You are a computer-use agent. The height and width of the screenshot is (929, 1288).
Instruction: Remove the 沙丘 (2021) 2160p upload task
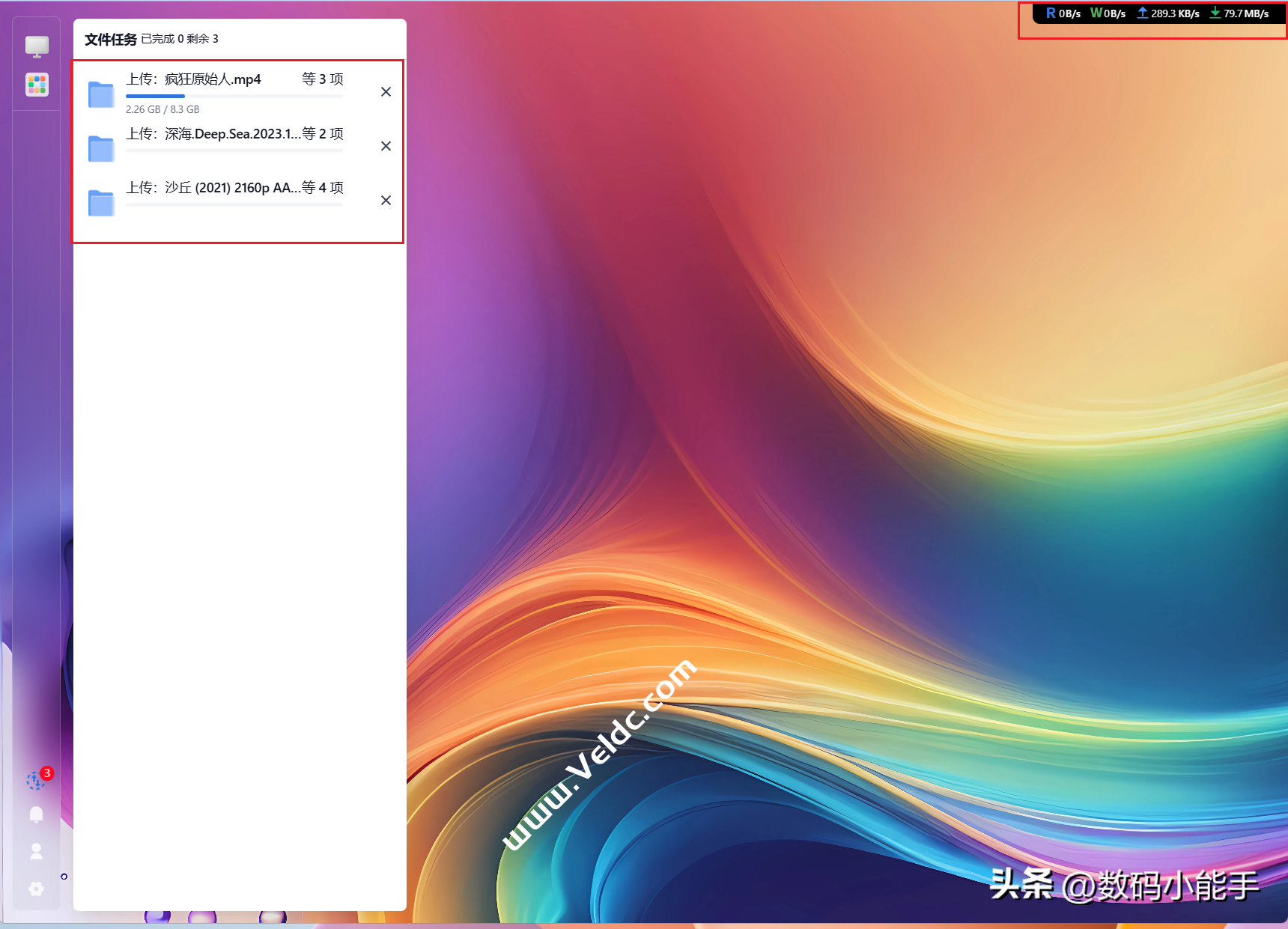386,201
